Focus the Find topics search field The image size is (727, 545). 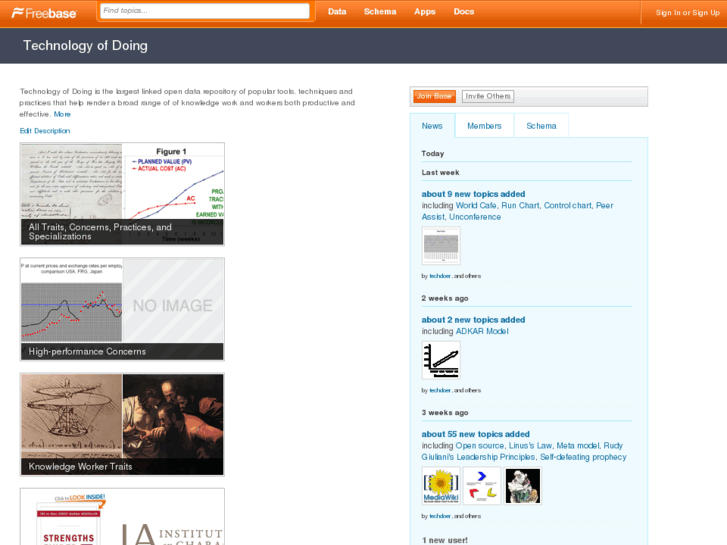tap(204, 11)
